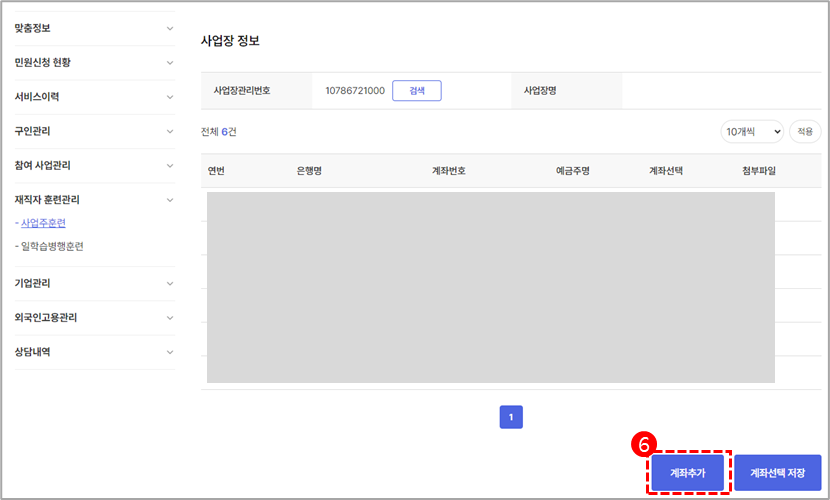830x500 pixels.
Task: Open the 일학습병행훈련 submenu link
Action: tap(52, 246)
